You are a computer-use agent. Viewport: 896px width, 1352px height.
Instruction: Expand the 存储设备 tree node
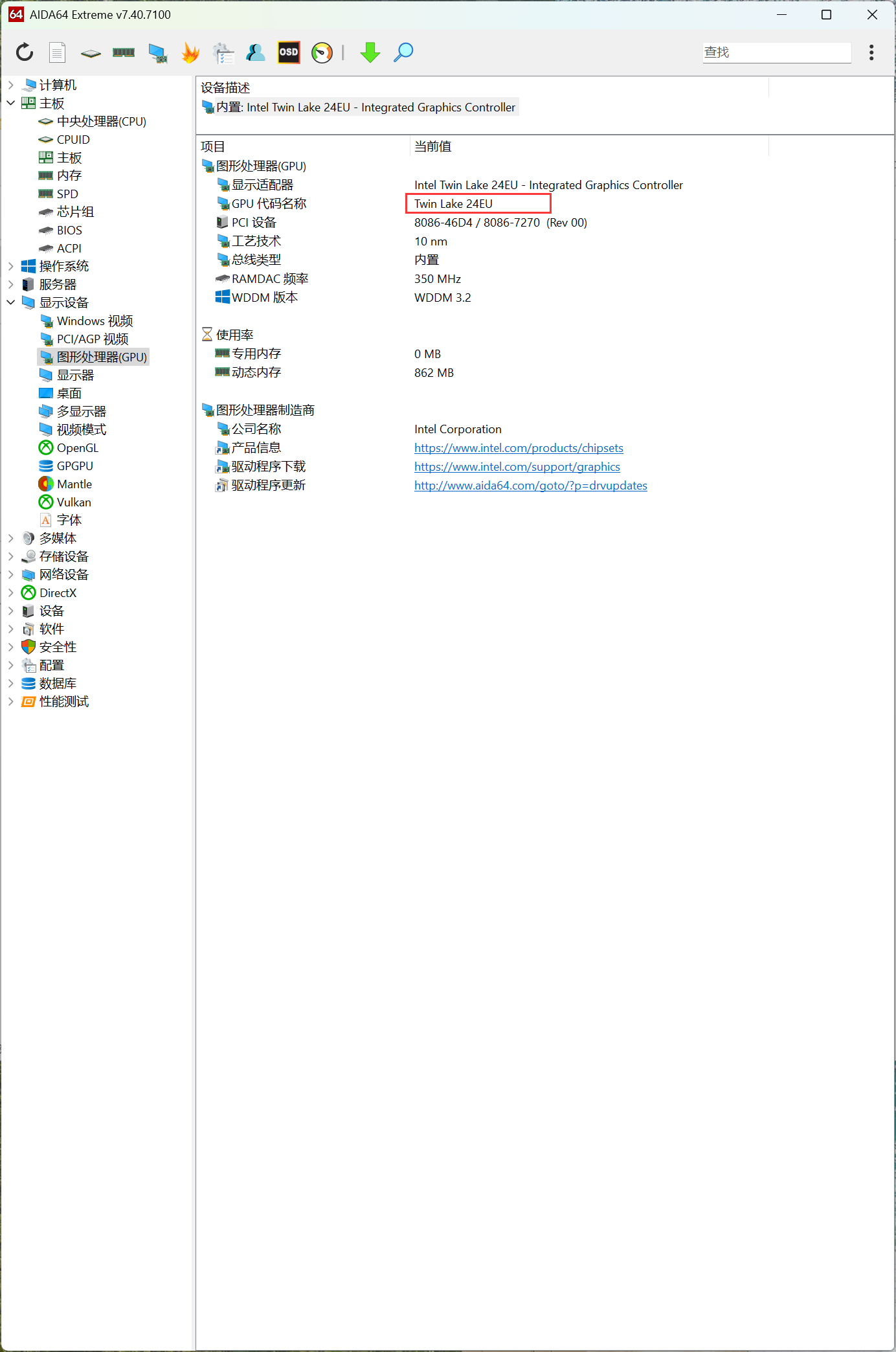pos(10,556)
